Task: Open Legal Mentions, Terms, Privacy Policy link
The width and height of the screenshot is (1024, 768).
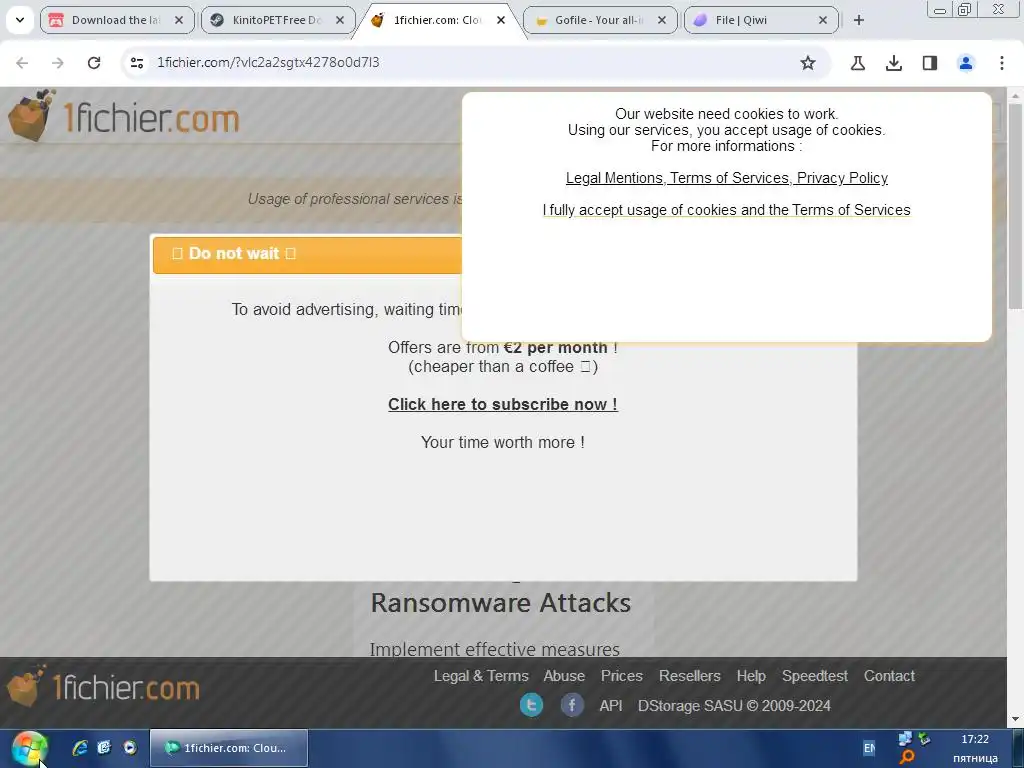Action: pos(726,178)
